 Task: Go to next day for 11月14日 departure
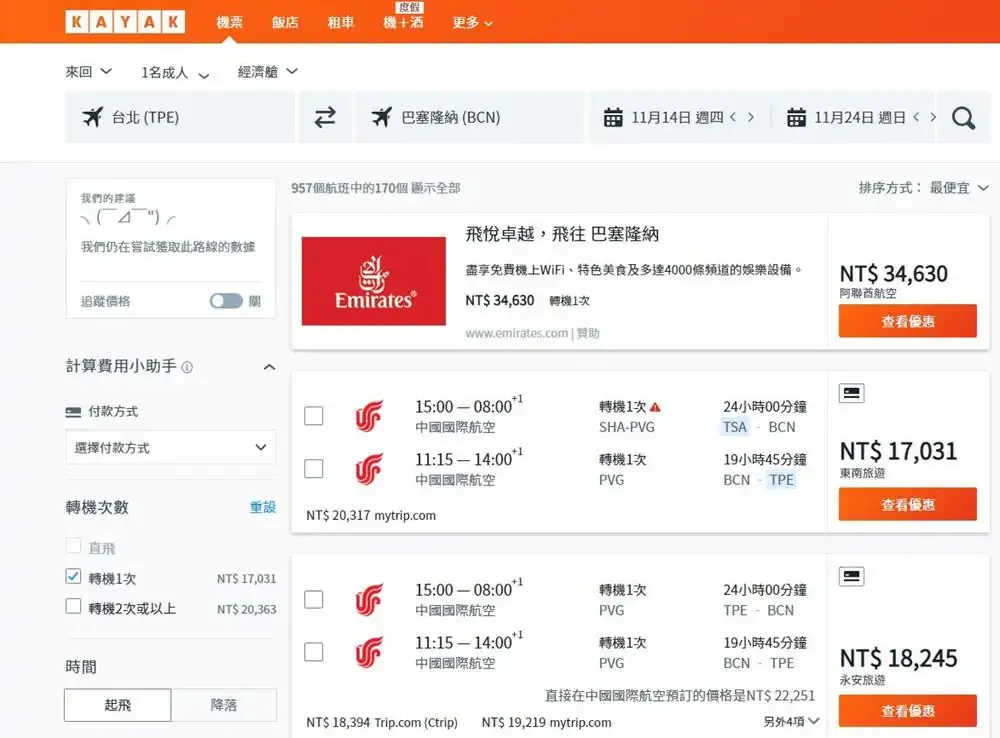click(751, 117)
